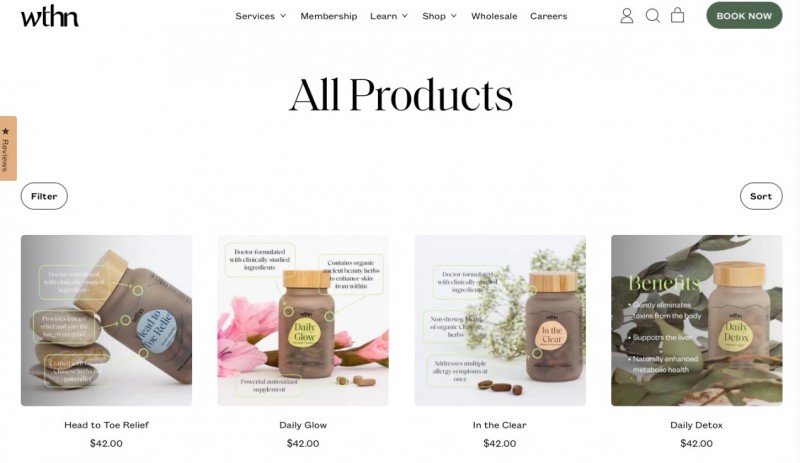Click the Book Now button
This screenshot has height=463, width=800.
pos(744,16)
